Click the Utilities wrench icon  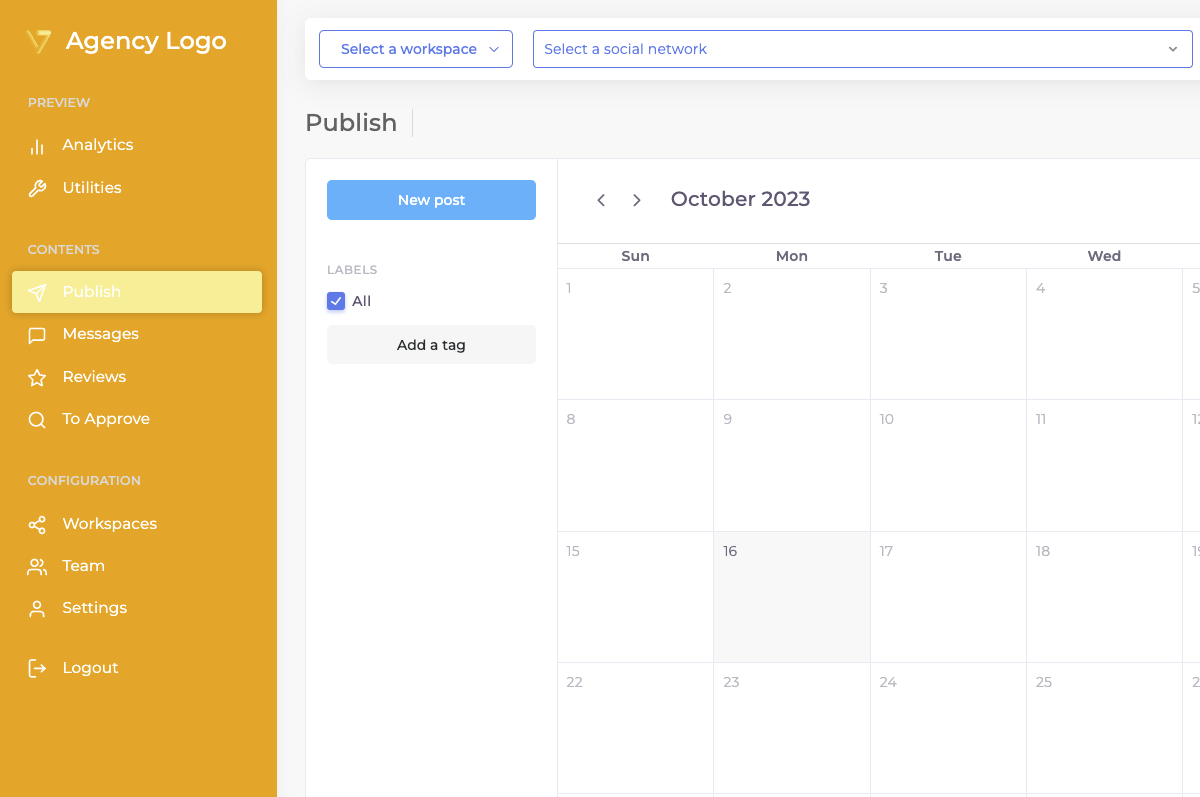pos(37,188)
